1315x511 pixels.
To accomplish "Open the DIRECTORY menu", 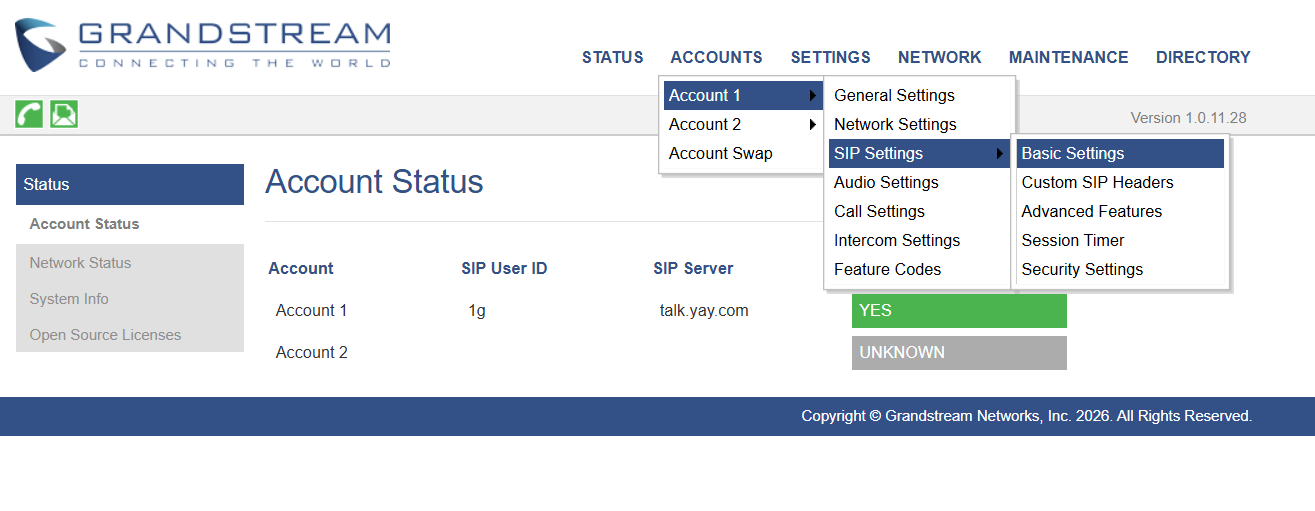I will click(x=1204, y=58).
